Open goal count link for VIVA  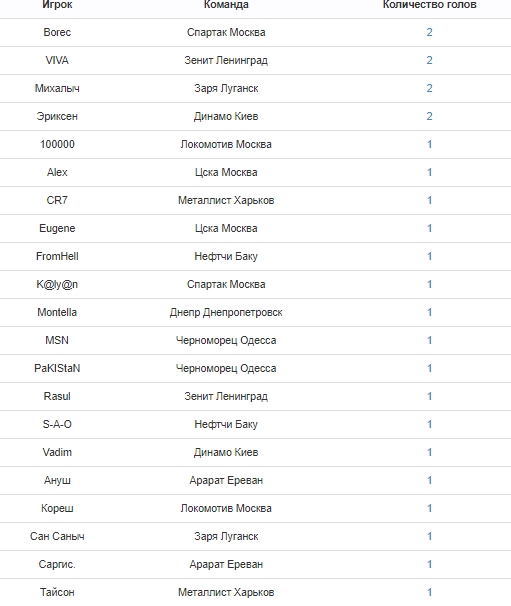pyautogui.click(x=429, y=60)
